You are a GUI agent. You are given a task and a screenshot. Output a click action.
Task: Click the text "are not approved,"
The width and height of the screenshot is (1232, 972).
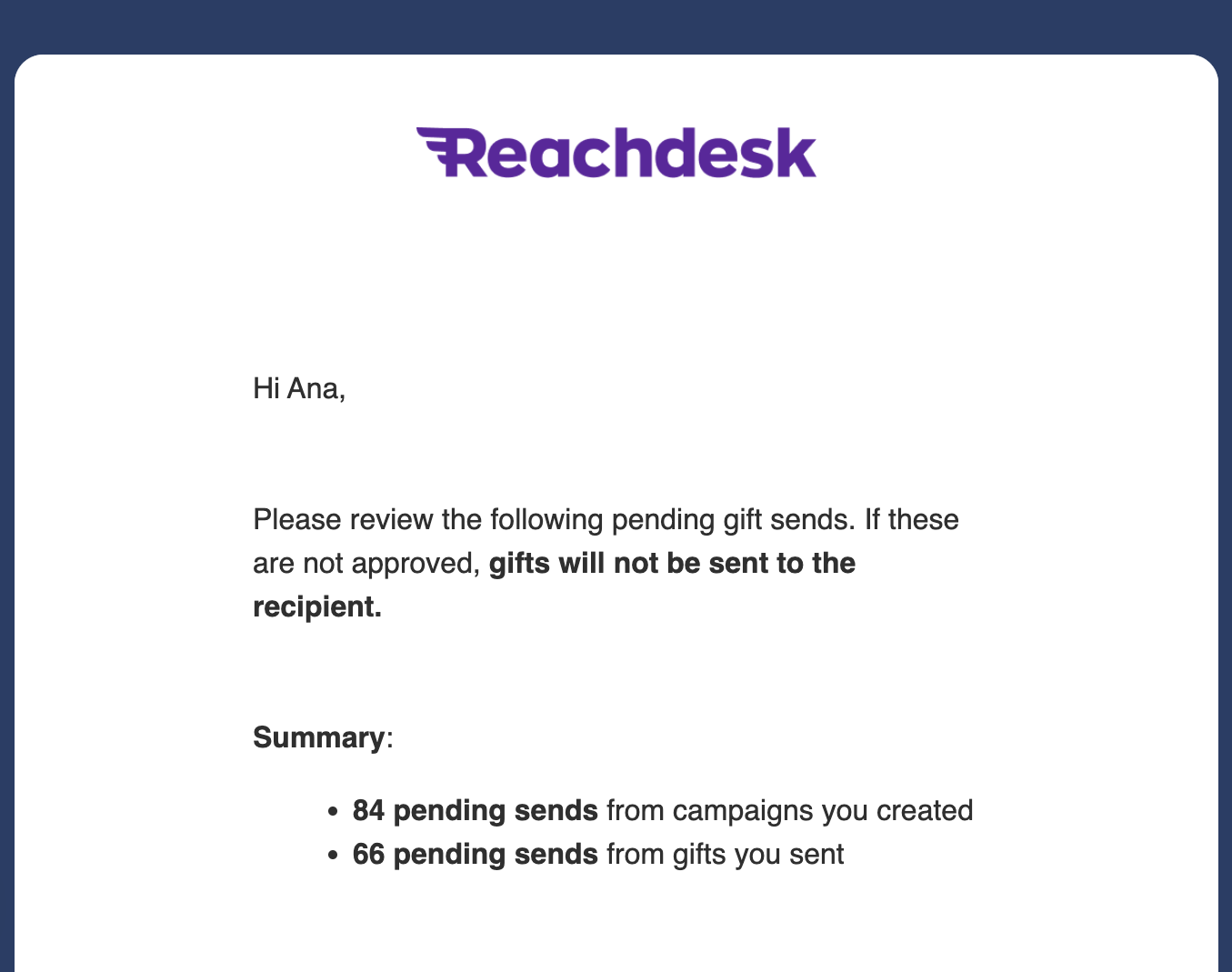(366, 564)
